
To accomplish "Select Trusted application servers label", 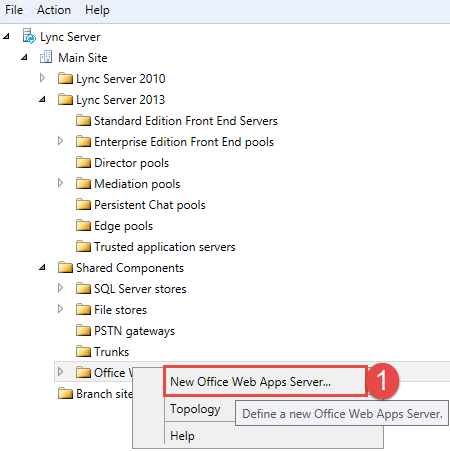I will (165, 247).
